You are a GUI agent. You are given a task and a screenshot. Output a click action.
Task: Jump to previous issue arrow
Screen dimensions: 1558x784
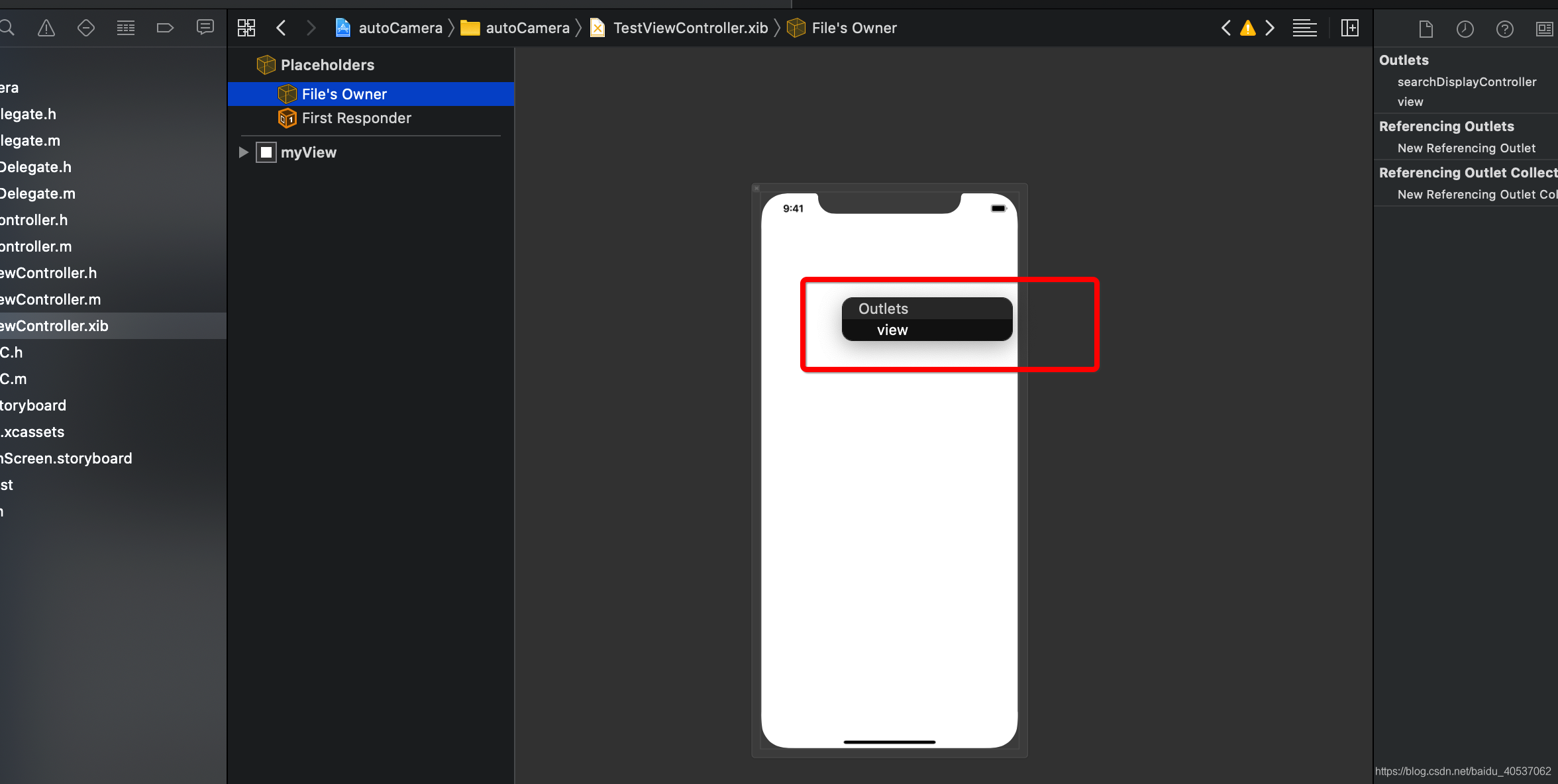pyautogui.click(x=1226, y=28)
